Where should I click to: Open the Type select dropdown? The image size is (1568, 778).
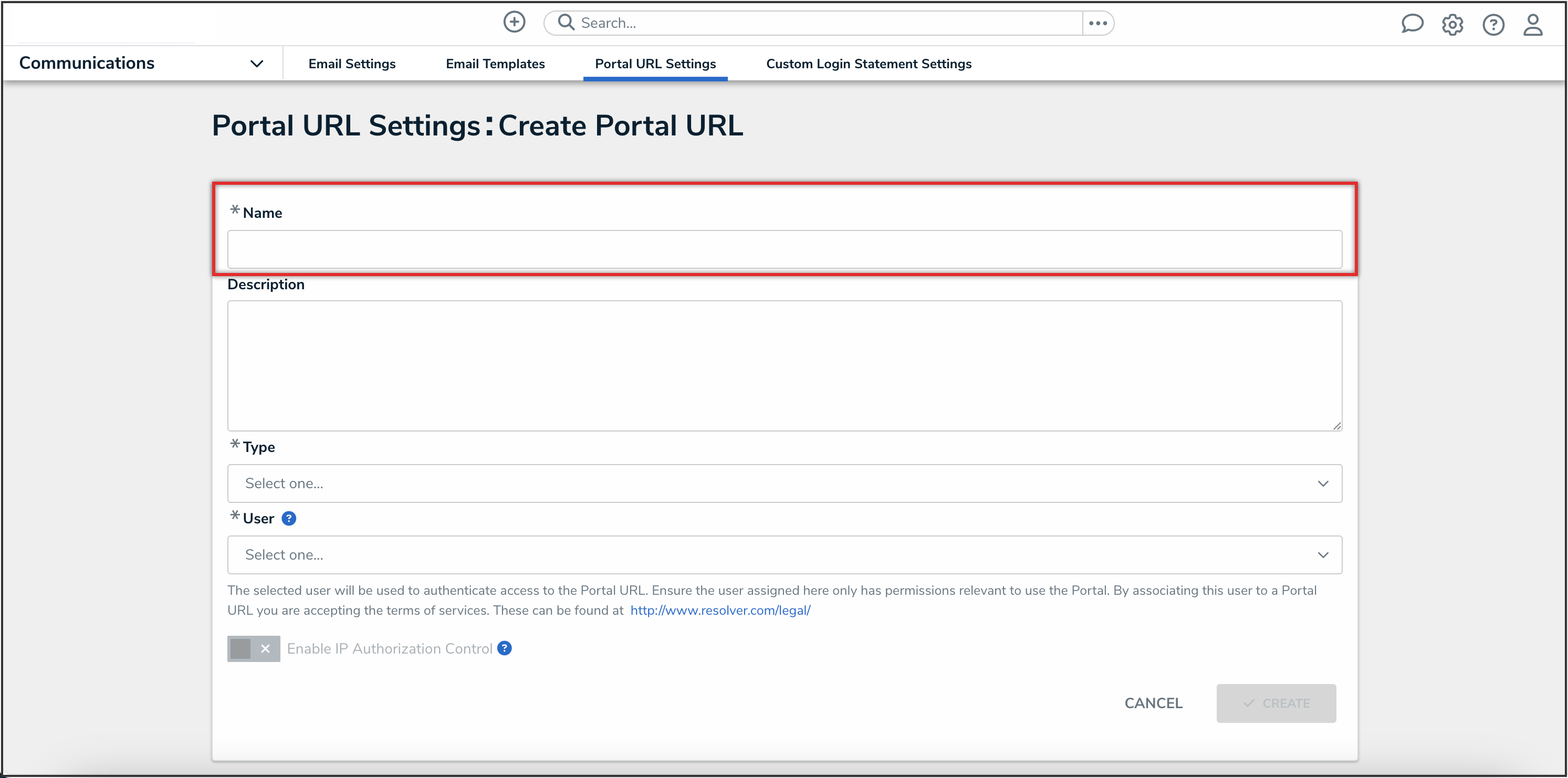click(x=784, y=483)
